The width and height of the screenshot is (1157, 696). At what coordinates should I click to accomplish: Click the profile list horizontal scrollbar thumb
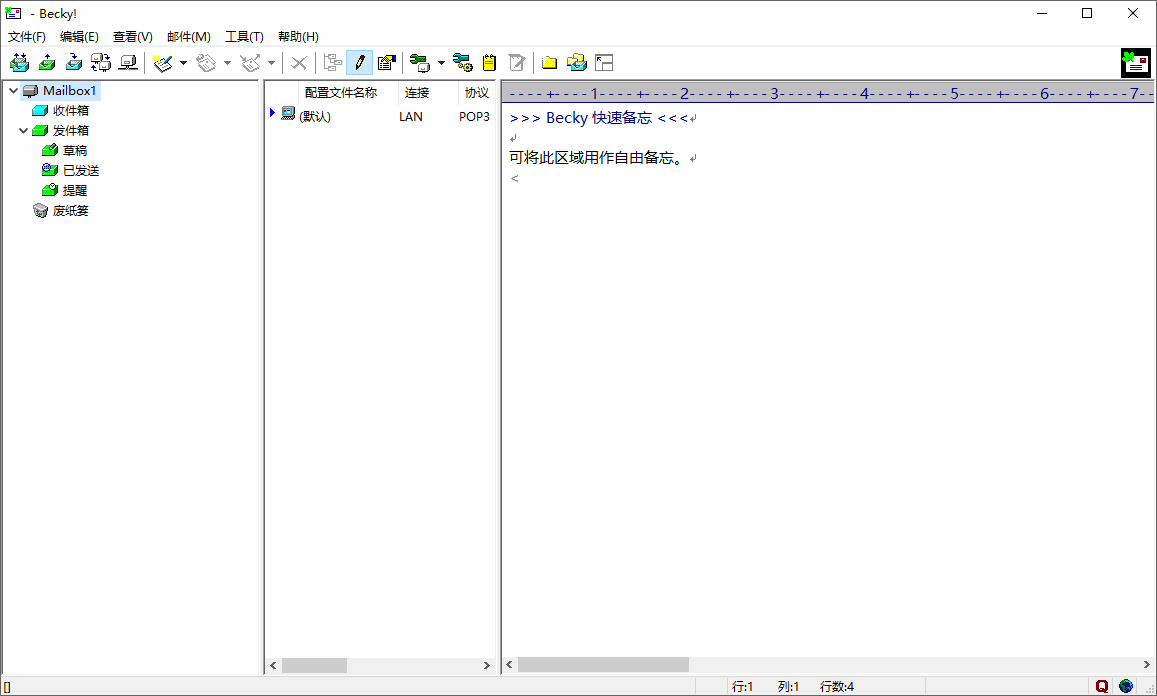tap(314, 665)
